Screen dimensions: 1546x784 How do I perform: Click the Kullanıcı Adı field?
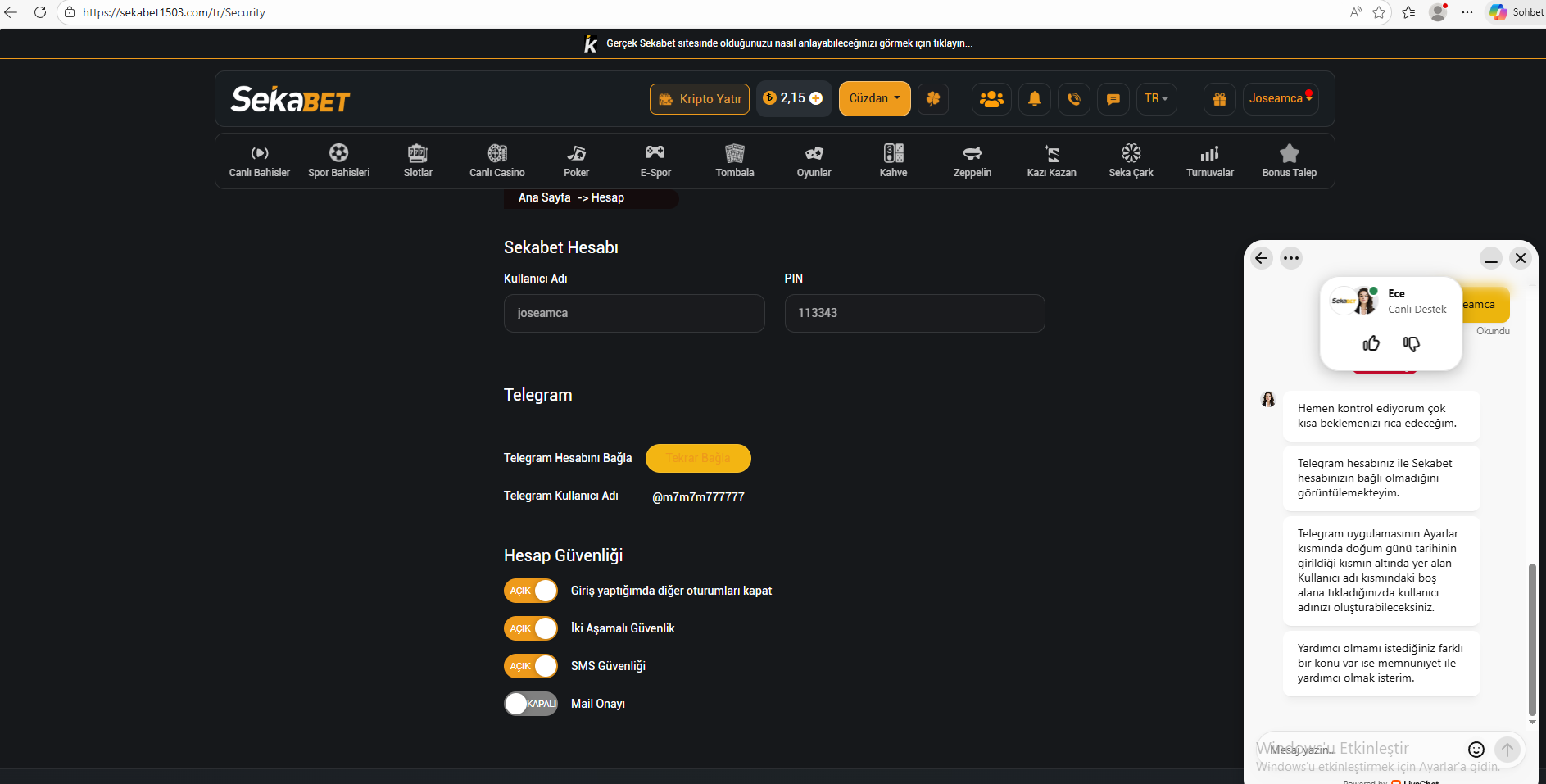pos(634,313)
